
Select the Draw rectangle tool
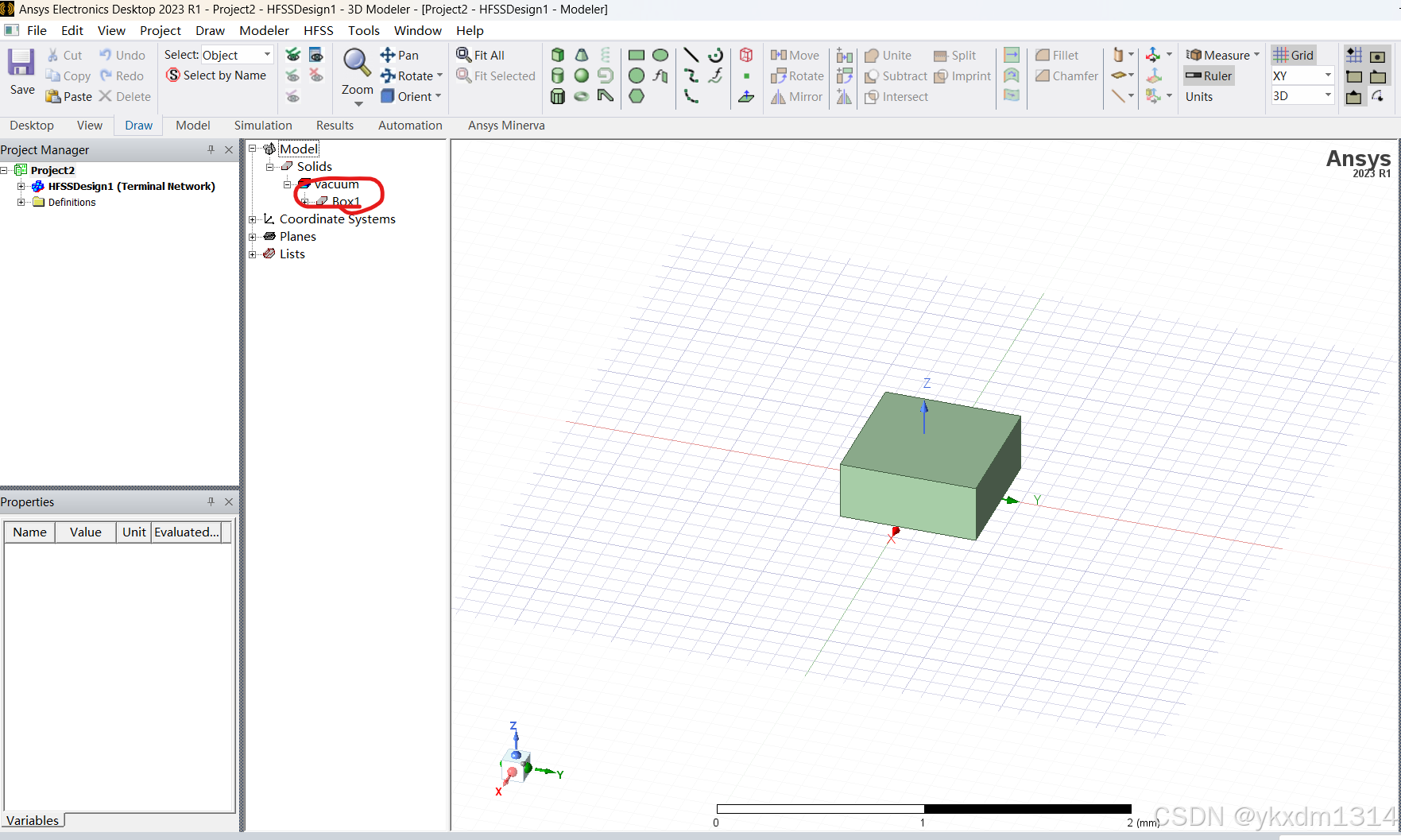point(637,55)
